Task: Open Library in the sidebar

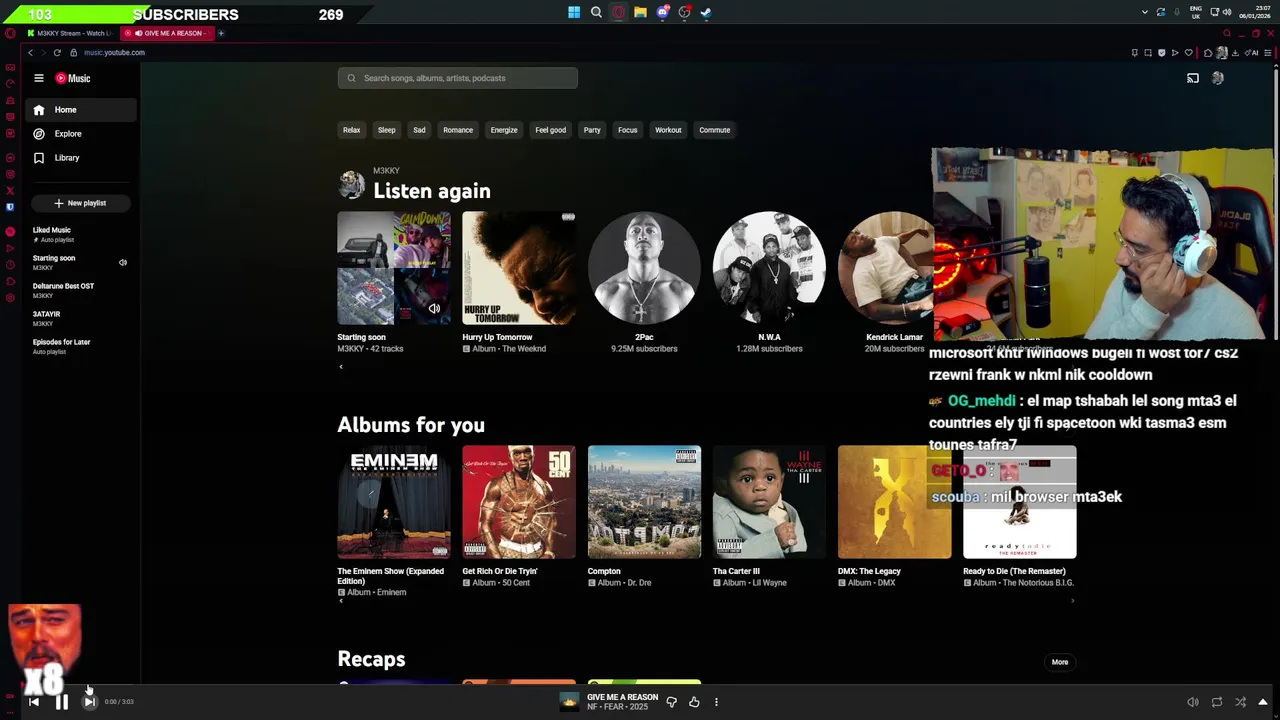Action: (81, 158)
